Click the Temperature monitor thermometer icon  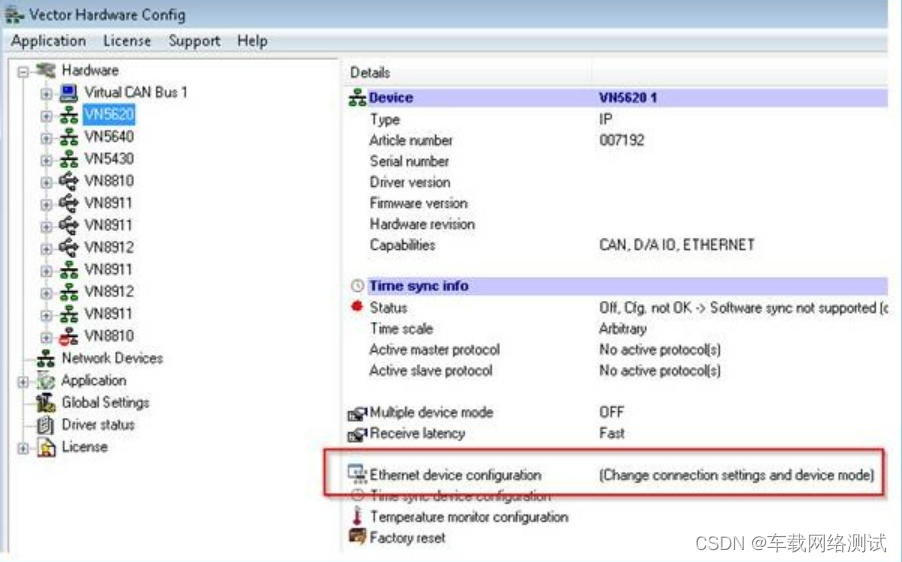(x=357, y=516)
